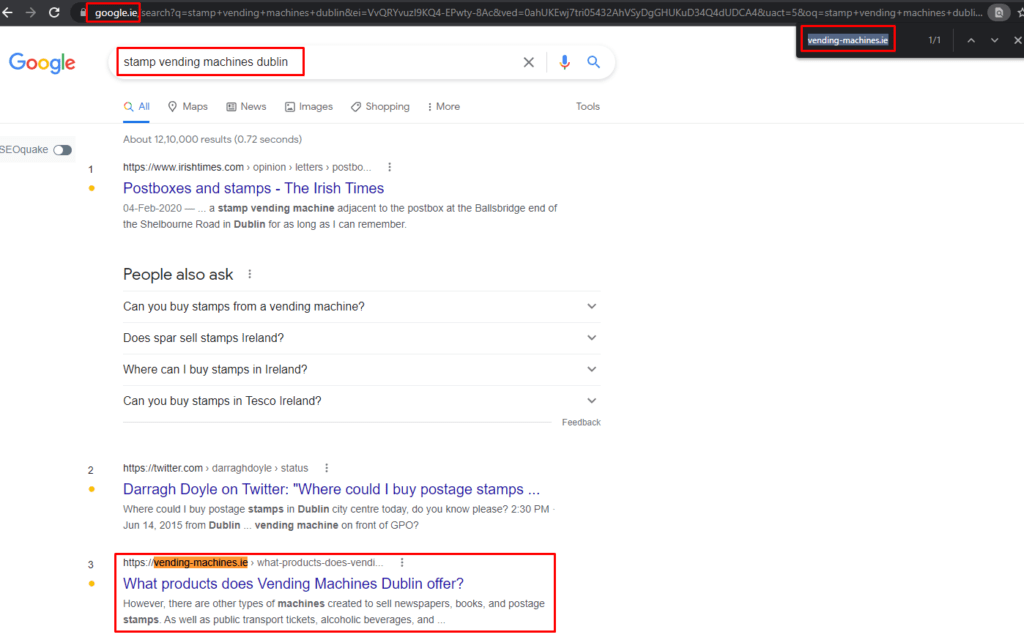1024x640 pixels.
Task: Open three-dot menu beside People also ask
Action: coord(249,274)
